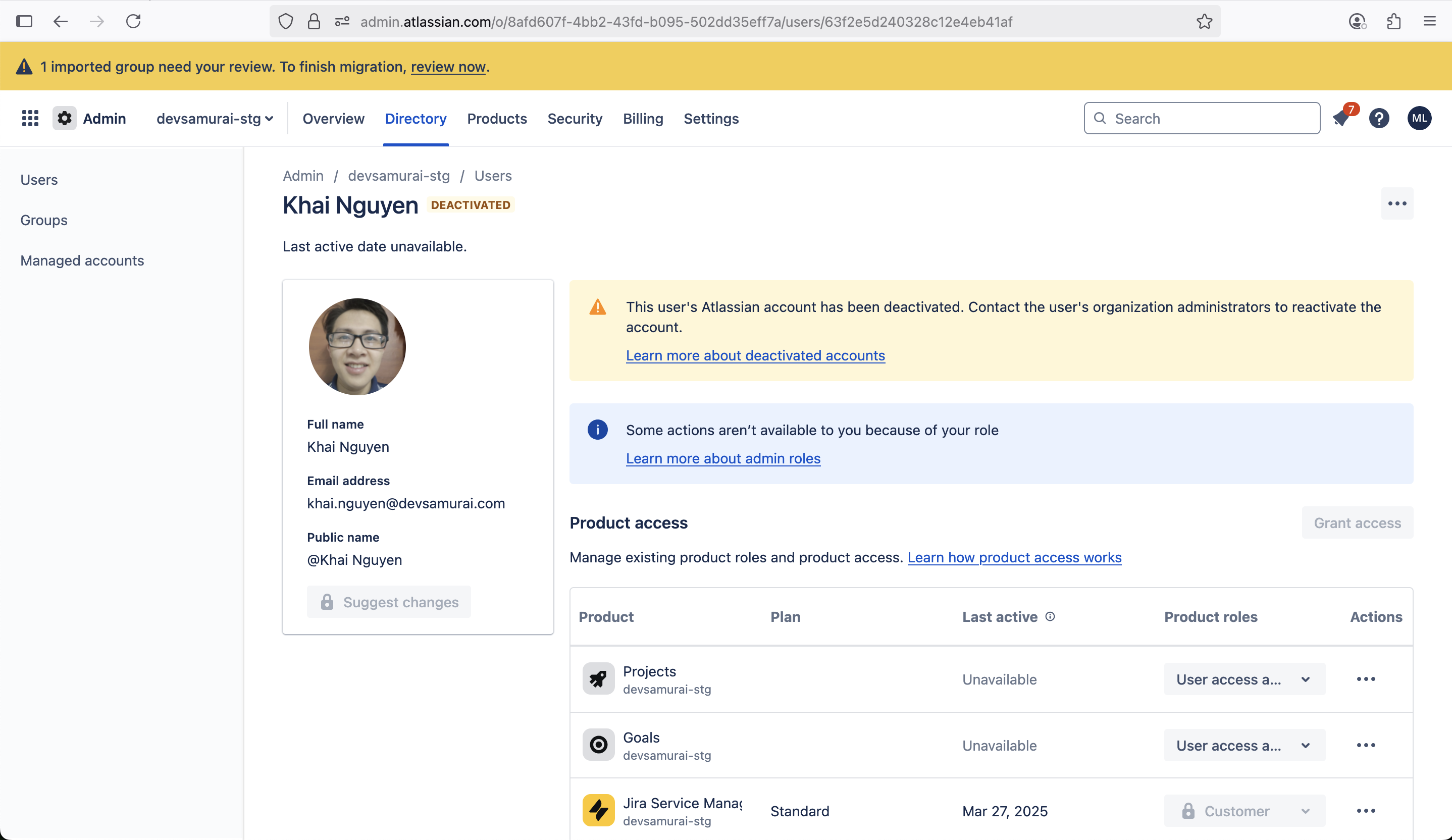The height and width of the screenshot is (840, 1452).
Task: Open Projects row actions ellipsis
Action: point(1366,679)
